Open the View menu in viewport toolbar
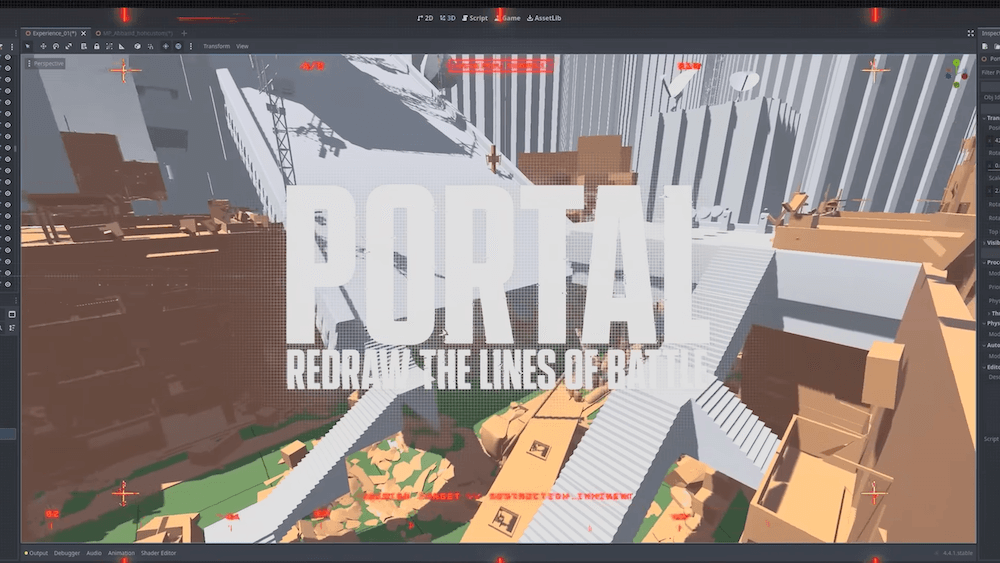This screenshot has height=563, width=1000. click(x=242, y=46)
